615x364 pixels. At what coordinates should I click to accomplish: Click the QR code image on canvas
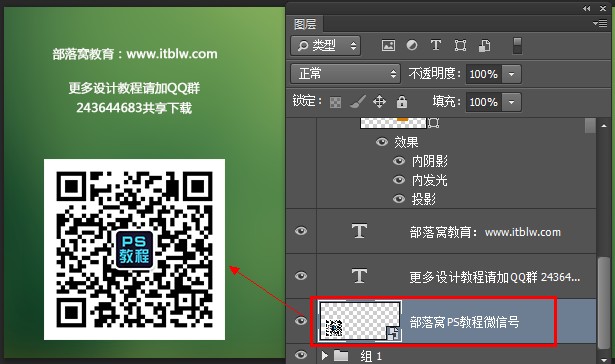[x=134, y=249]
